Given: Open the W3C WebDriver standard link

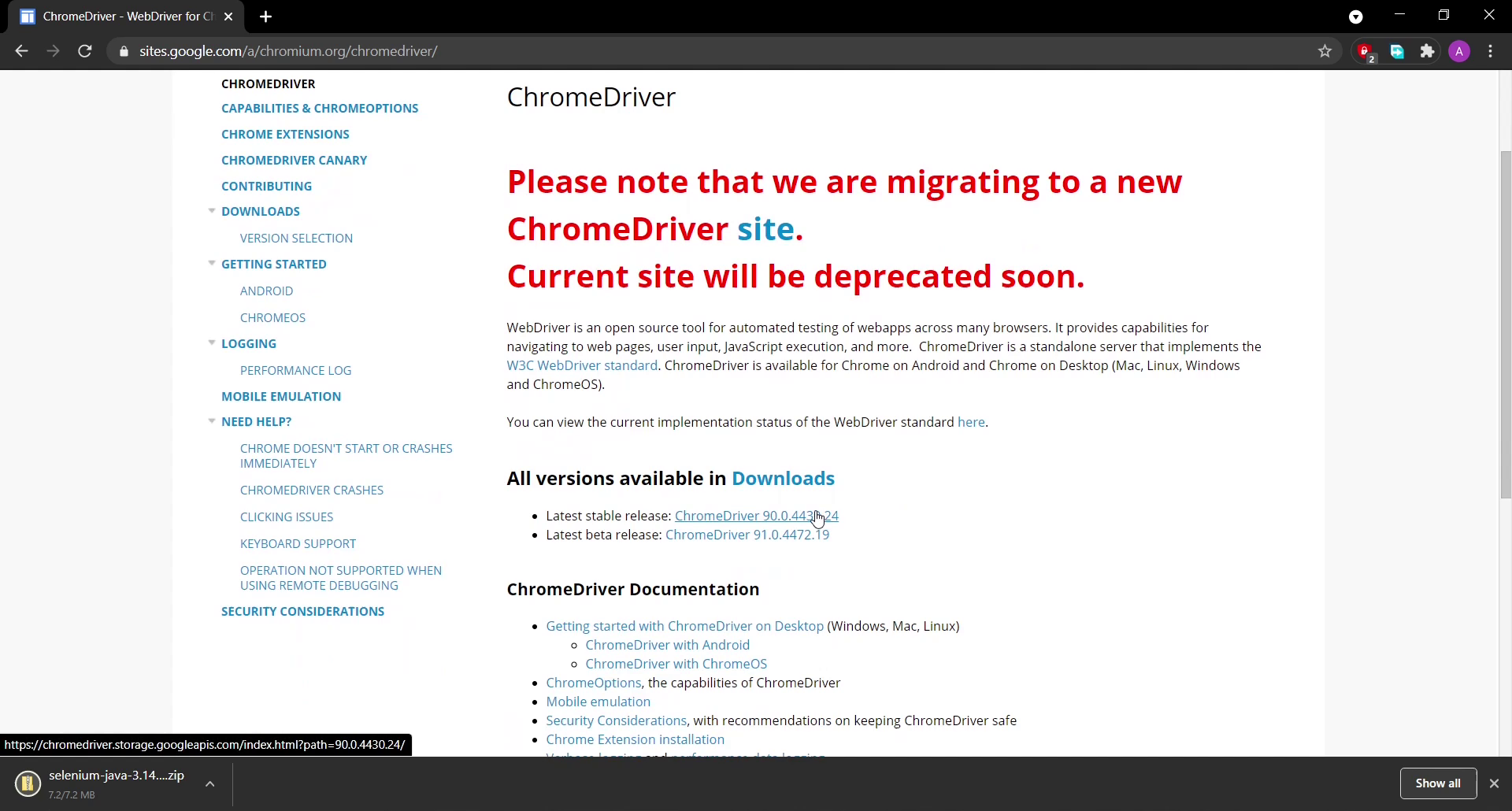Looking at the screenshot, I should click(582, 365).
